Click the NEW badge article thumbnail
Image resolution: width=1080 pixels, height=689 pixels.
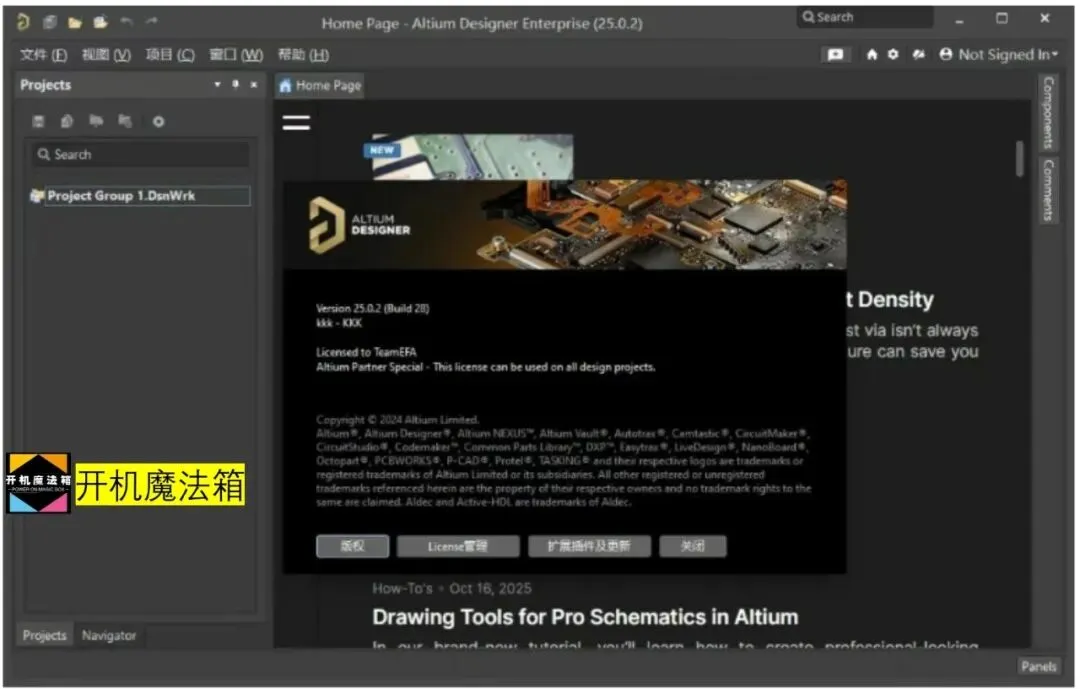click(472, 157)
